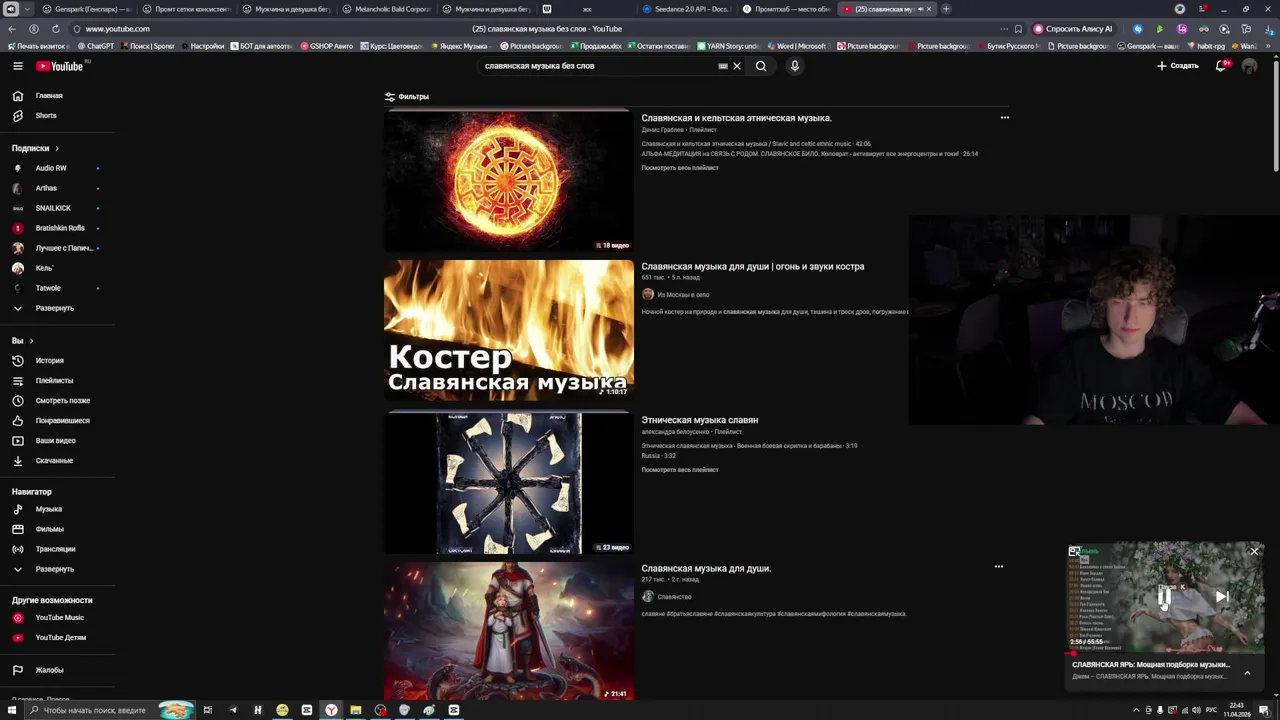Open Tatwole subscription channel

tap(48, 288)
